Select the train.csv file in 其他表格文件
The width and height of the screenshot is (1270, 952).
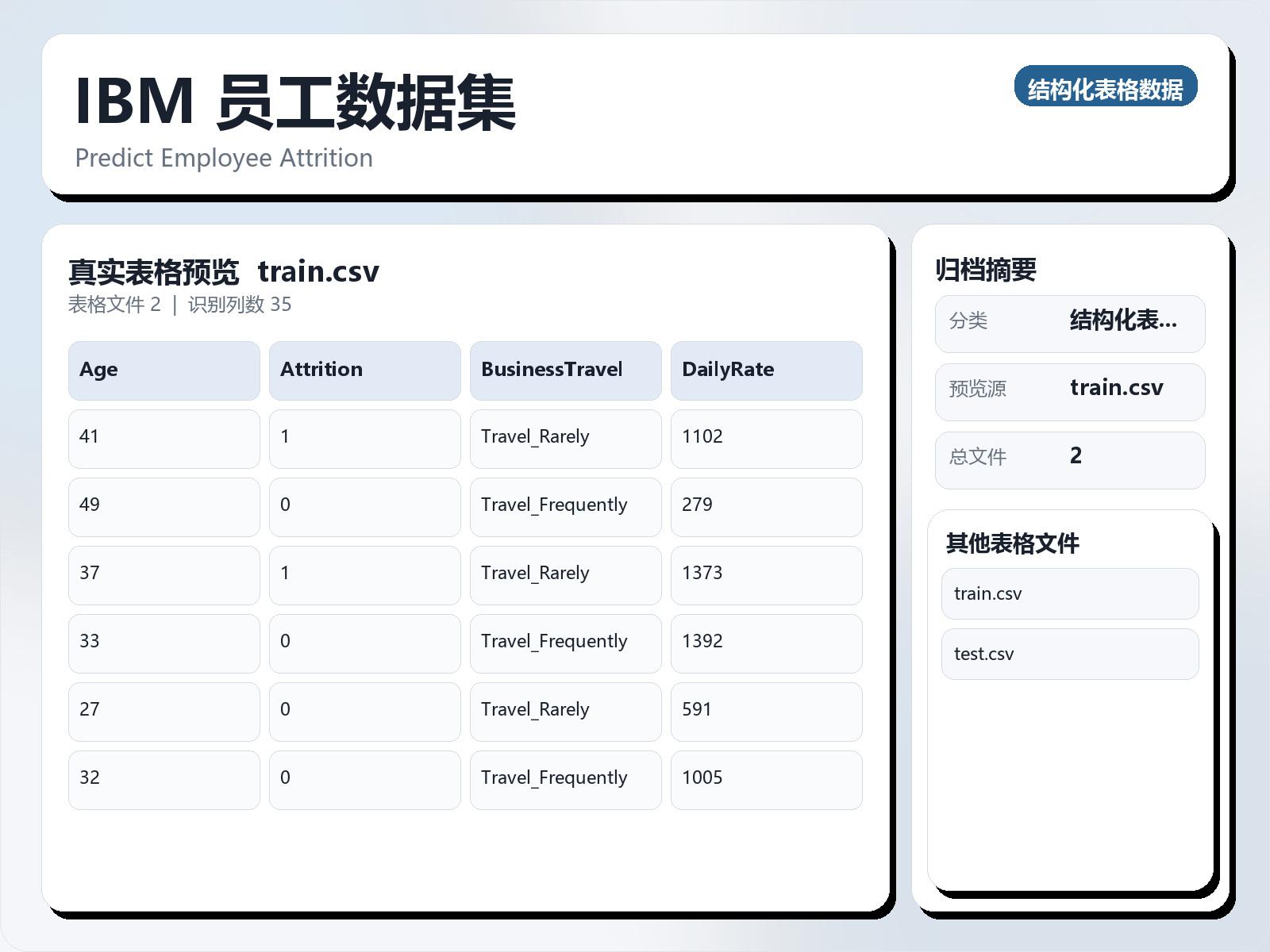[x=1069, y=593]
